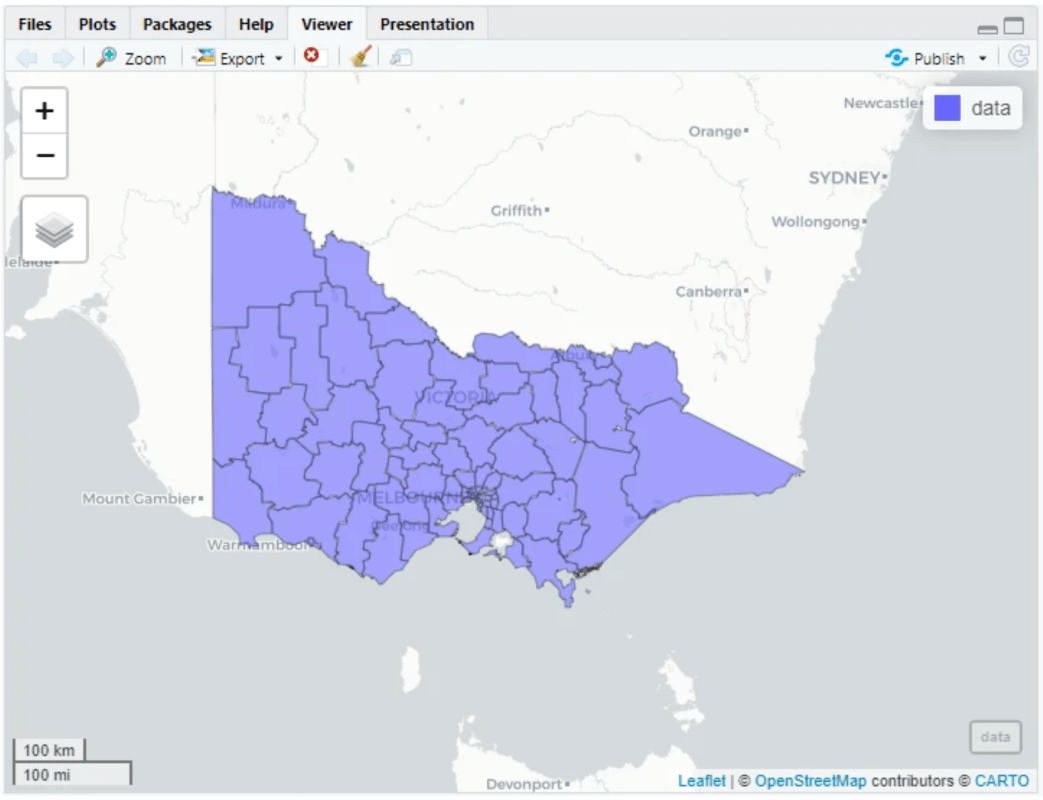Zoom out with the map minus button
This screenshot has height=800, width=1043.
tap(44, 156)
